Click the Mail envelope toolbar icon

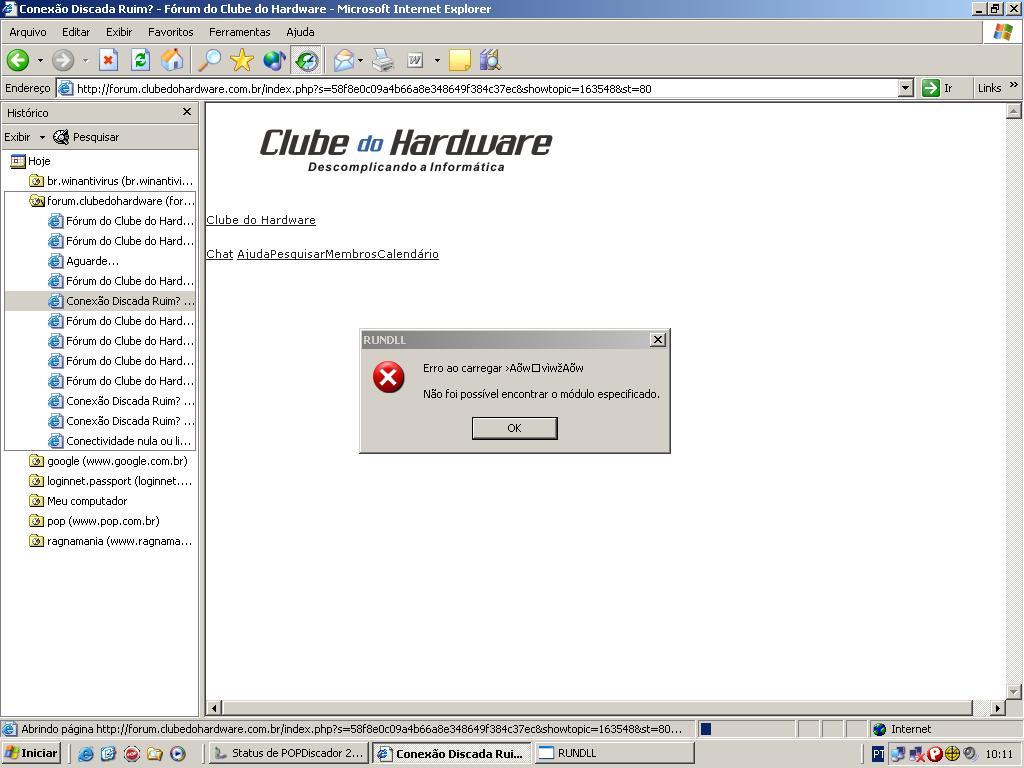(x=344, y=61)
